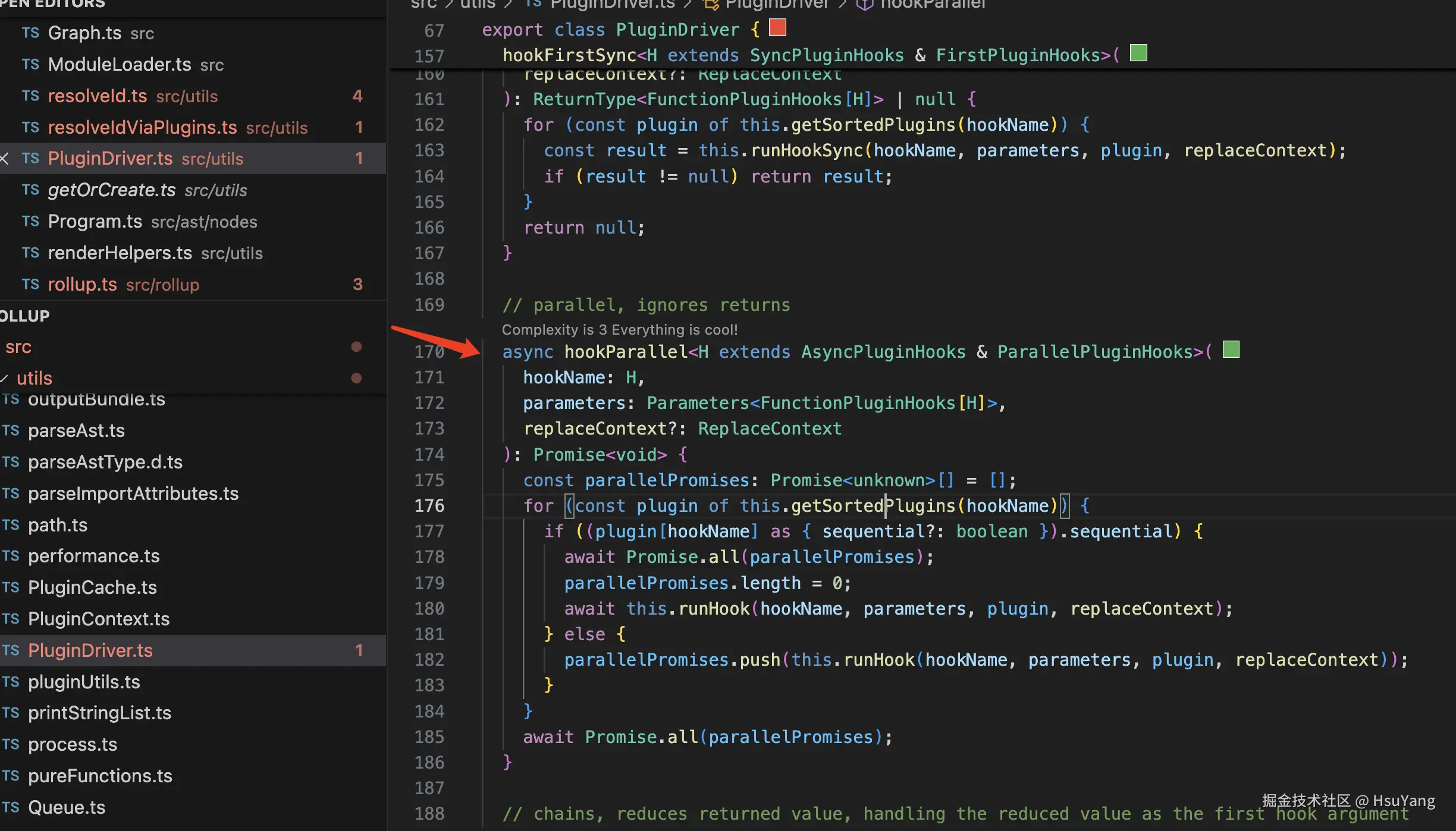Click TS icon beside parseAst.ts

11,430
